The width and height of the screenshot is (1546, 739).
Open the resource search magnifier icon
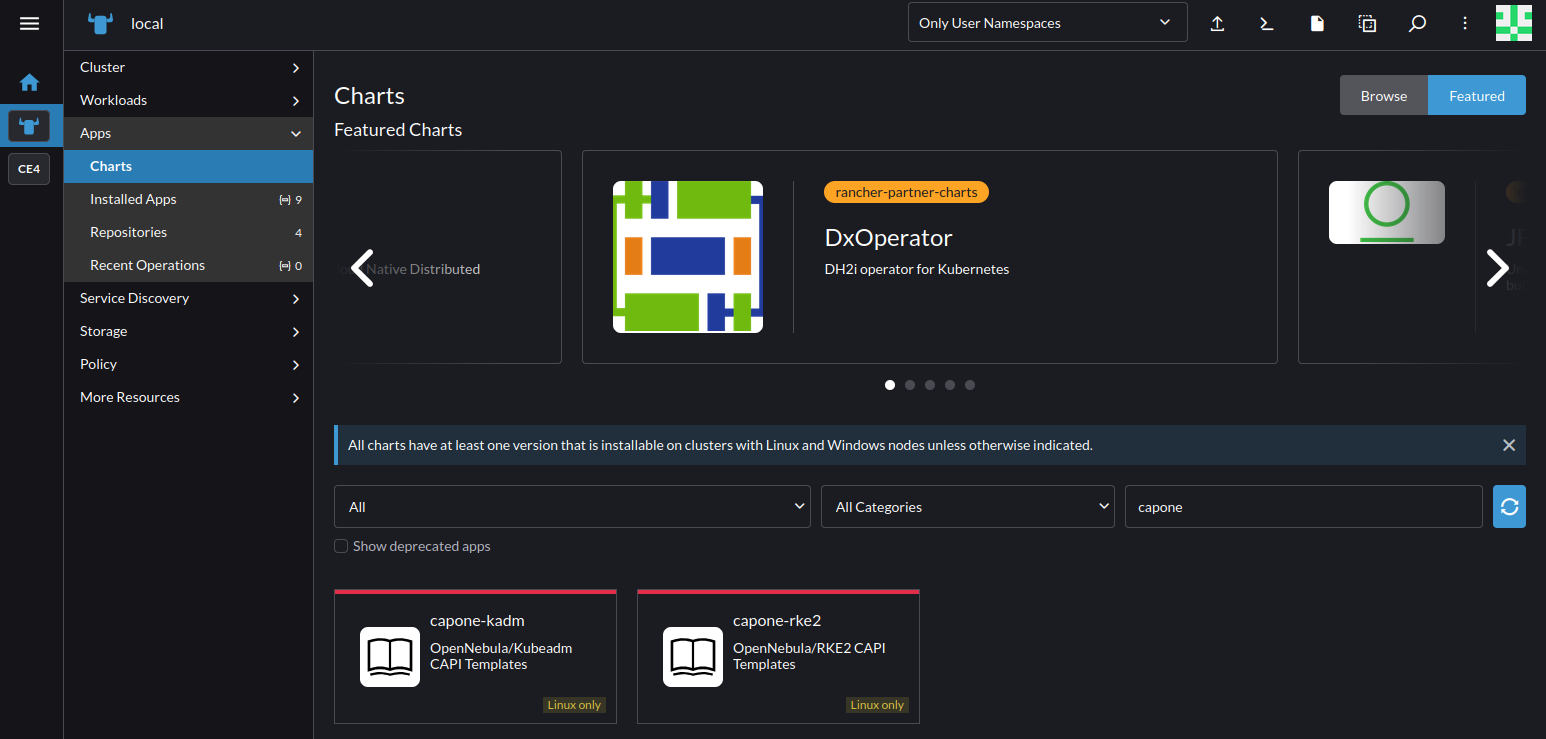pyautogui.click(x=1417, y=23)
